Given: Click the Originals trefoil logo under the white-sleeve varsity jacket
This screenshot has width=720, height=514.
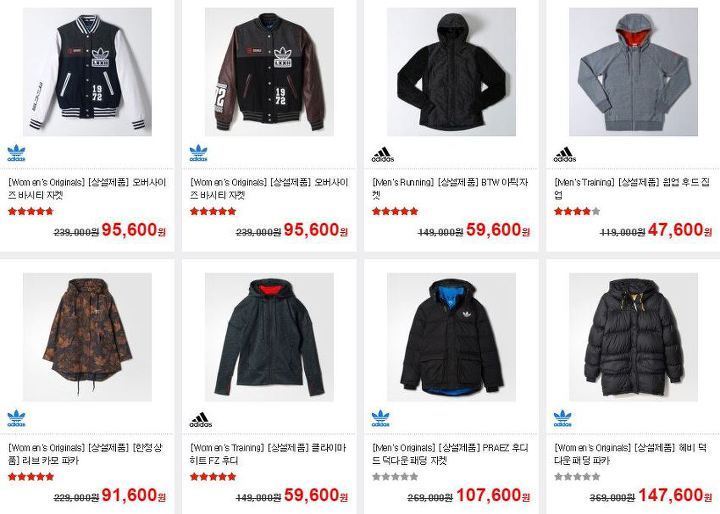Looking at the screenshot, I should pyautogui.click(x=17, y=153).
